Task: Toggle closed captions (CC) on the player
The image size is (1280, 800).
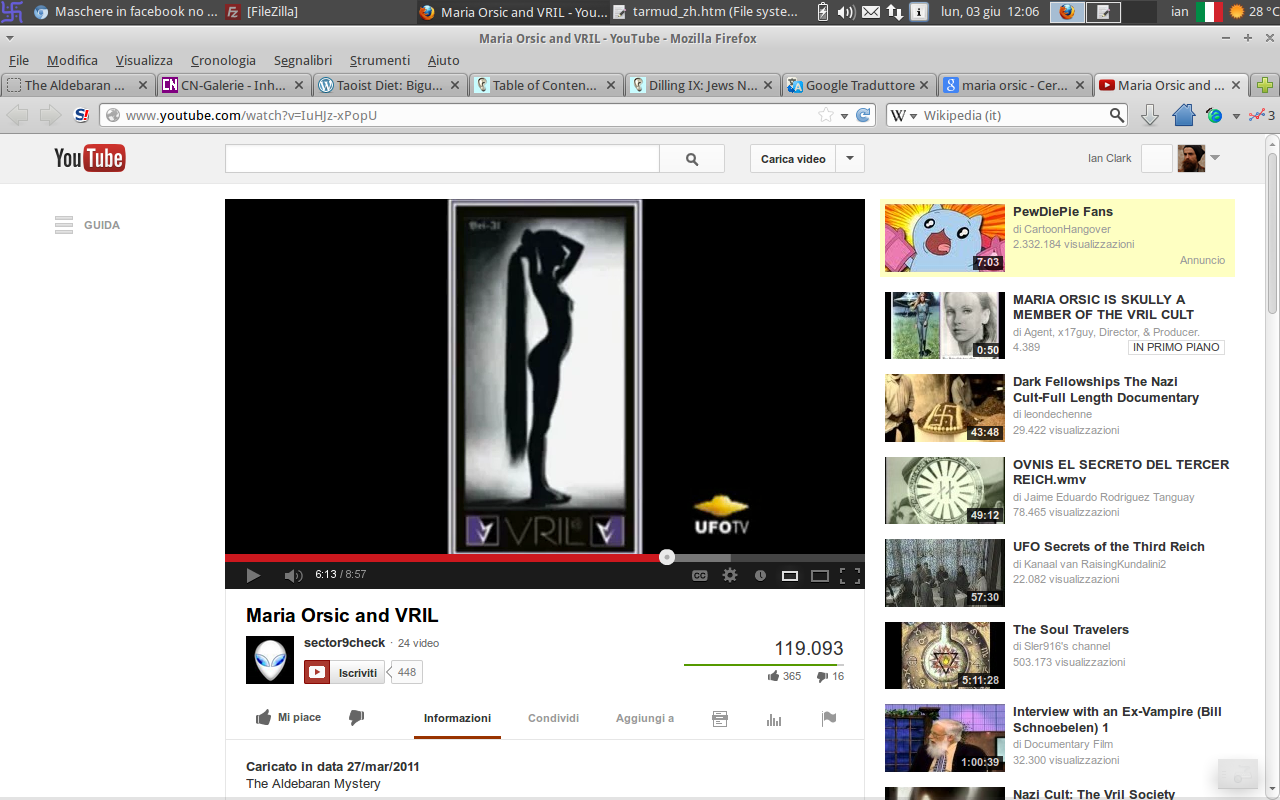Action: click(x=700, y=575)
